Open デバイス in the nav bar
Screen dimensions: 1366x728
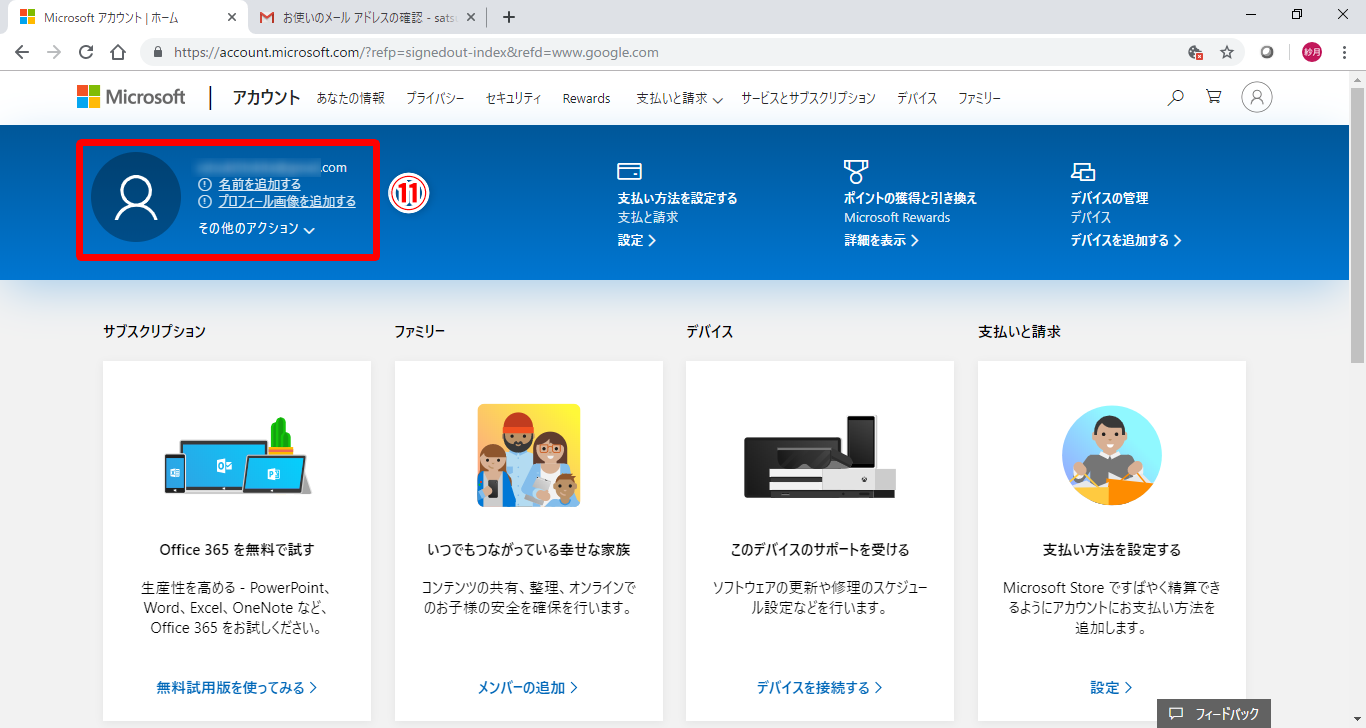point(917,98)
